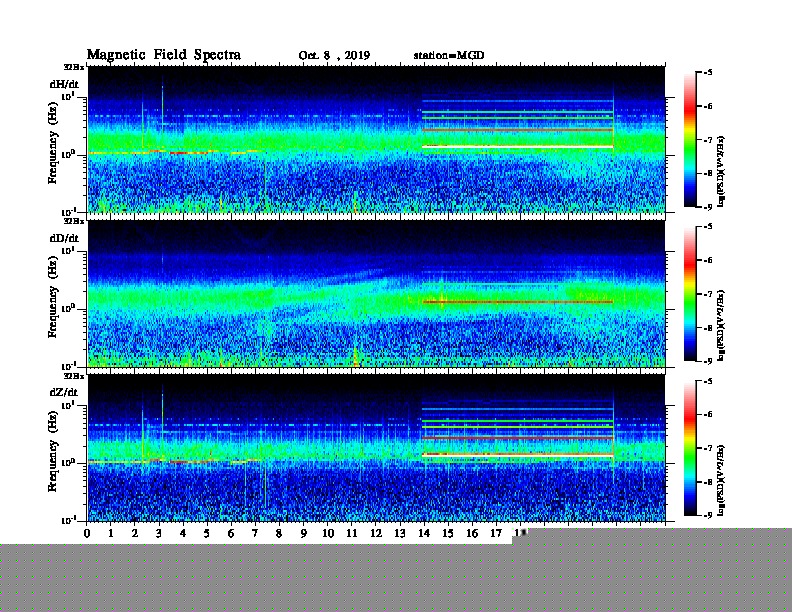Click the hour 0 tick label on time axis

point(87,533)
